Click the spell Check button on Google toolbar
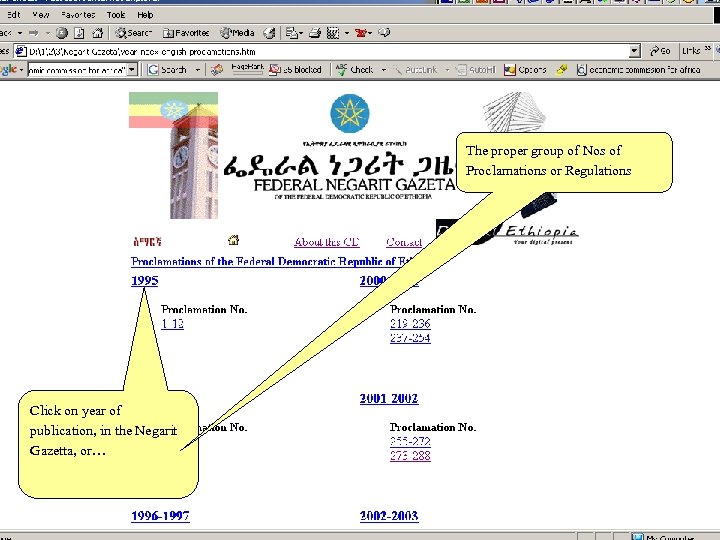 tap(354, 70)
